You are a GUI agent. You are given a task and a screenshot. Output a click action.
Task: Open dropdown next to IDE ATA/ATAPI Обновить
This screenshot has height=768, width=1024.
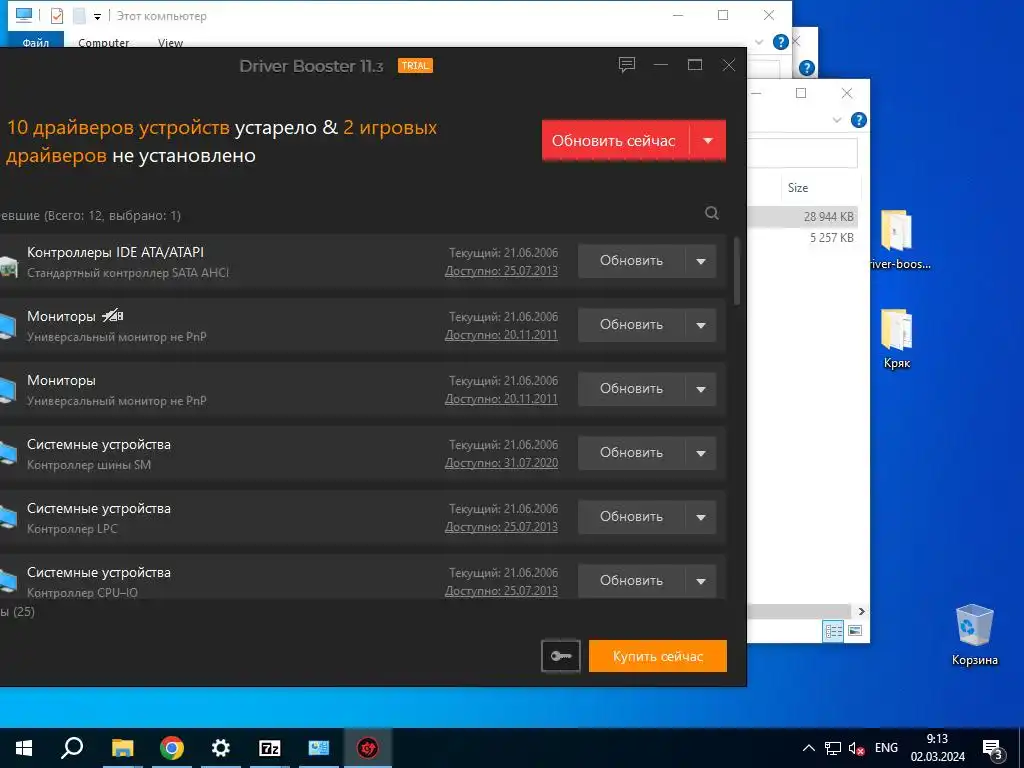701,261
